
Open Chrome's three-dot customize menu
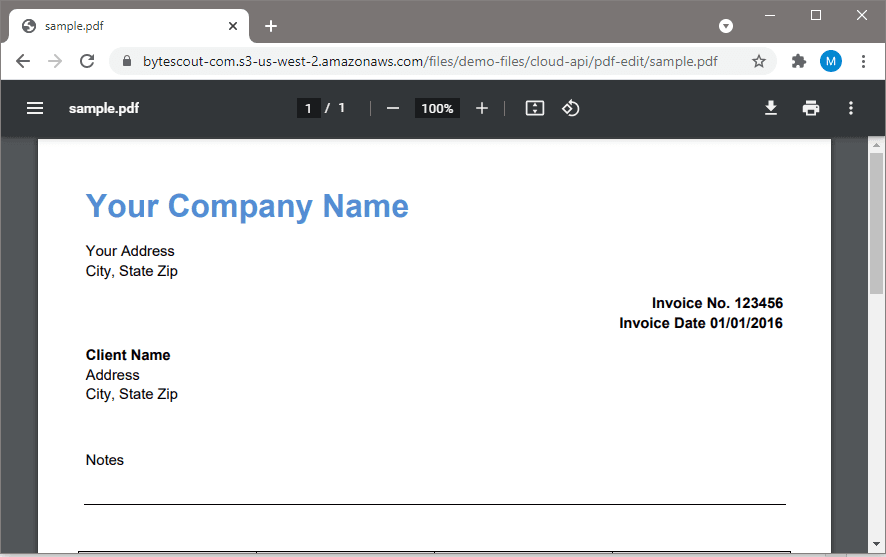click(x=864, y=61)
